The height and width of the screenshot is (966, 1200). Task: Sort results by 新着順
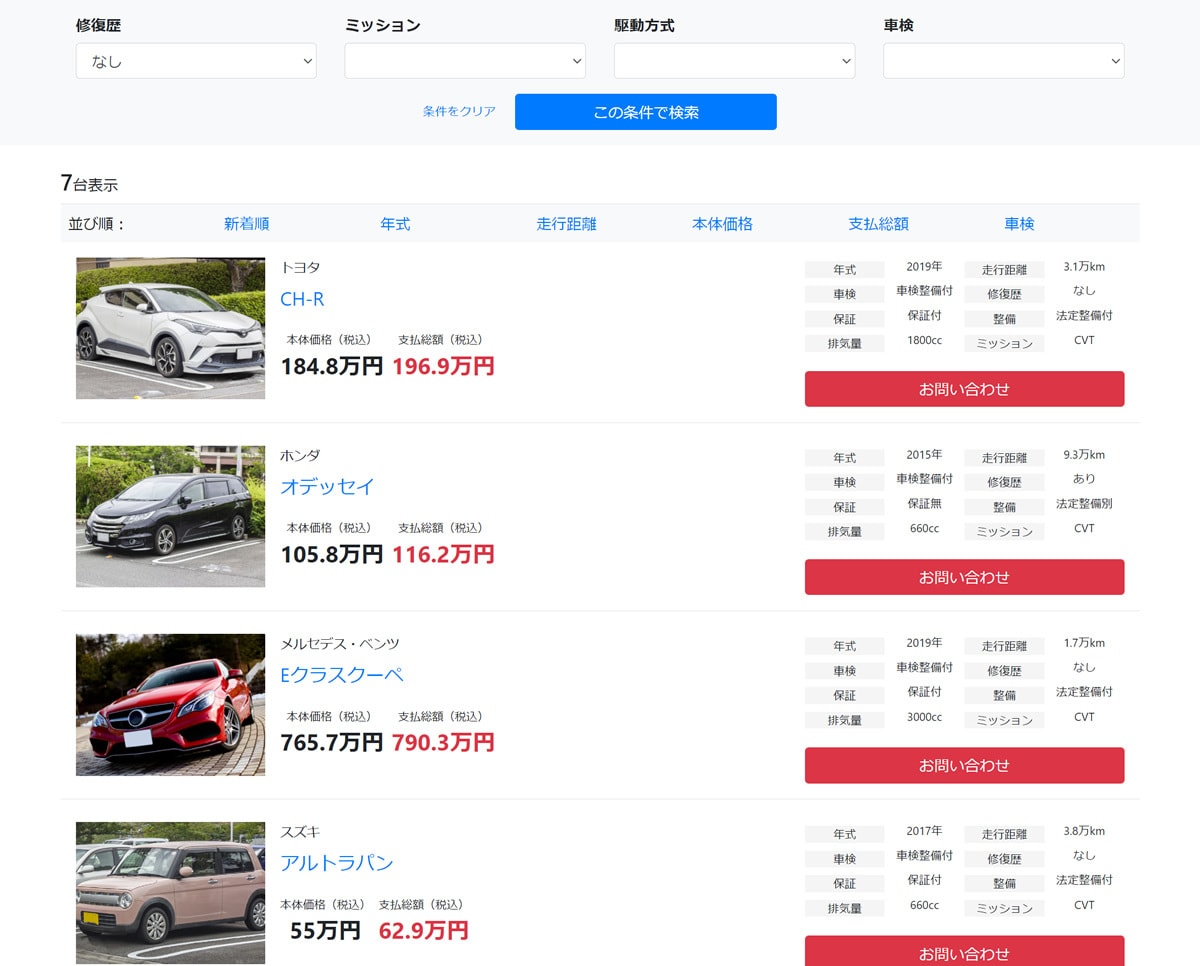246,224
